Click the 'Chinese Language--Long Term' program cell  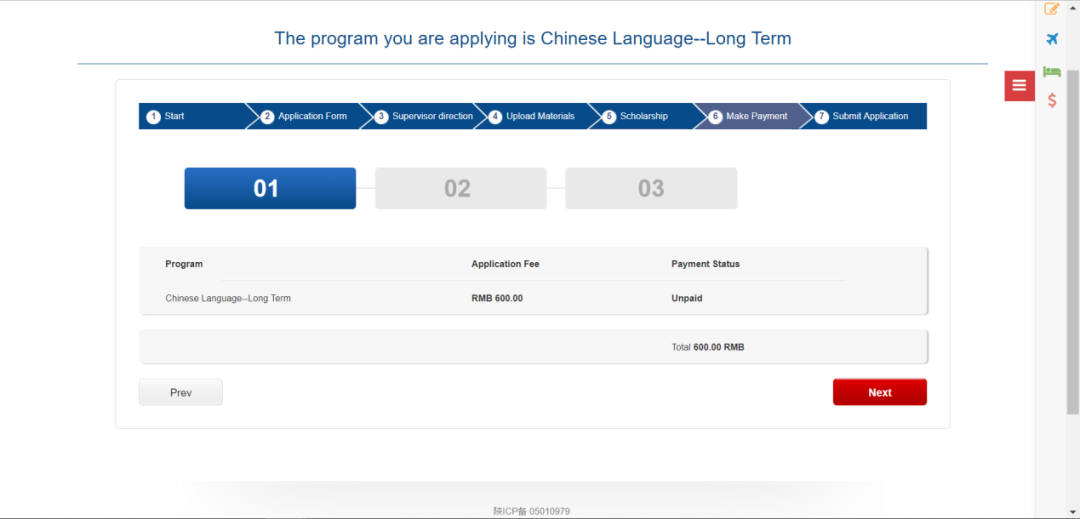pyautogui.click(x=228, y=299)
